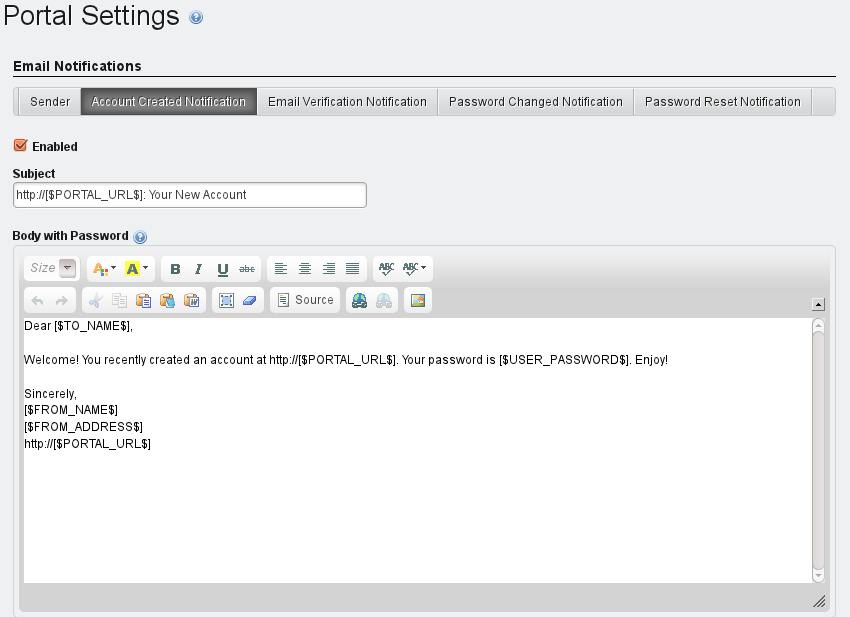The width and height of the screenshot is (850, 617).
Task: Click the editor resize handle
Action: tap(819, 601)
